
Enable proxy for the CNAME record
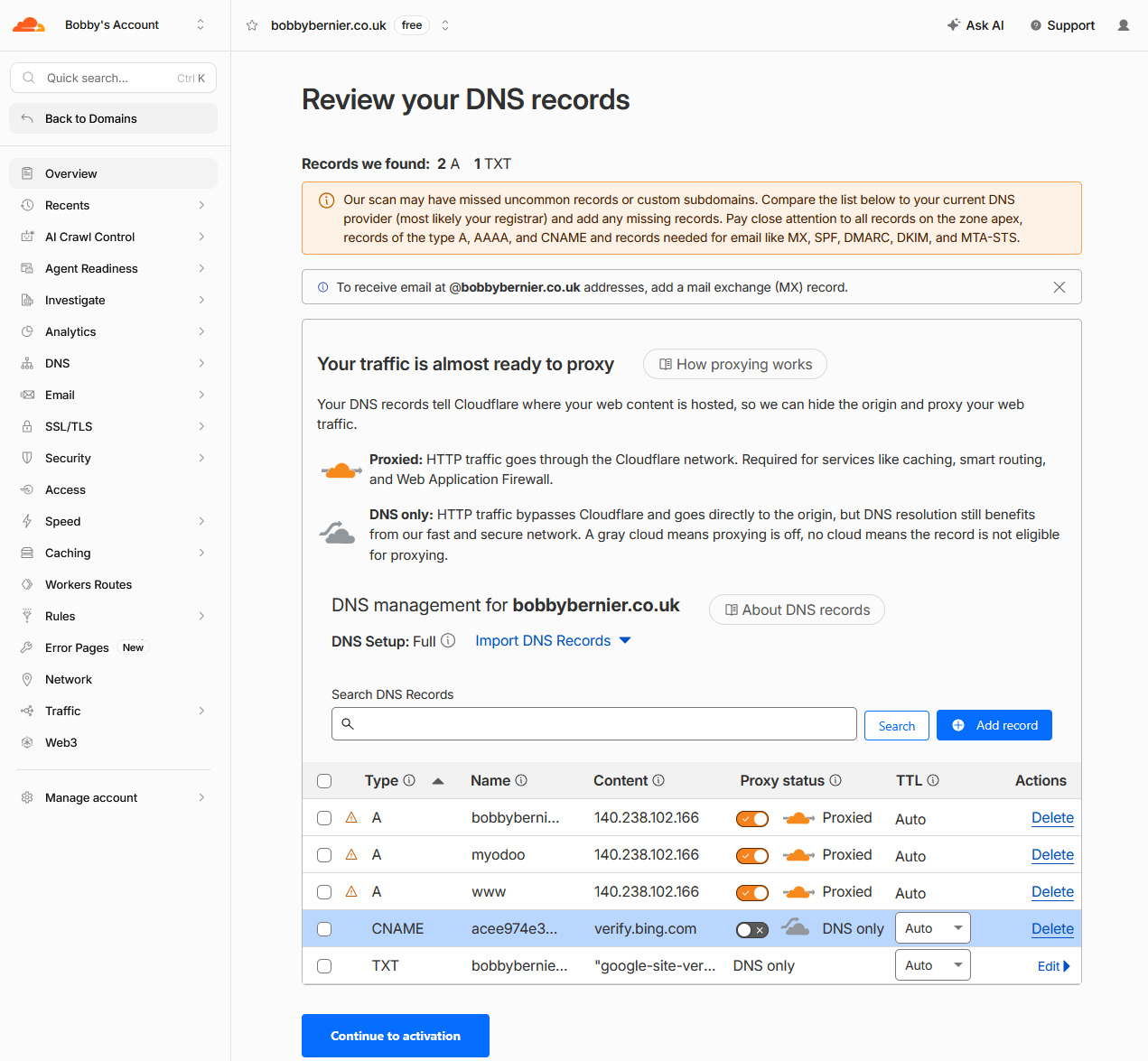pos(752,930)
